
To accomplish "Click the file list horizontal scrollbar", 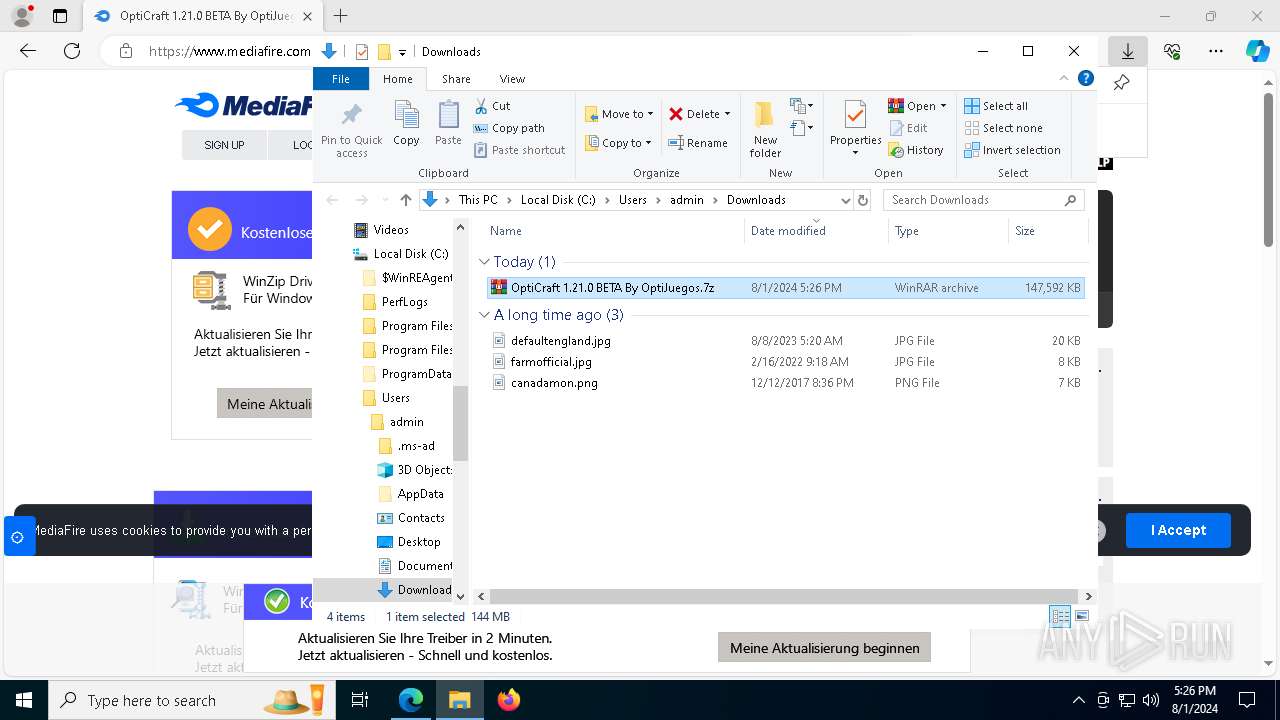I will click(783, 596).
